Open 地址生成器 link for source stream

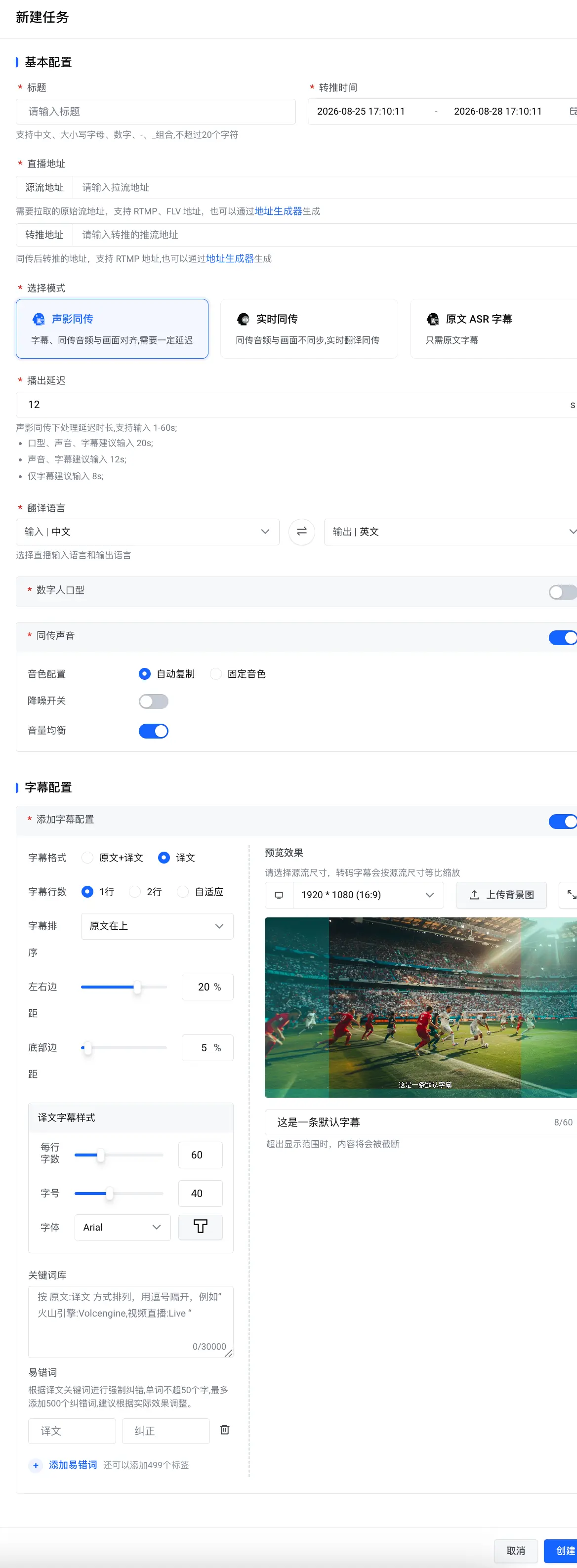pyautogui.click(x=278, y=211)
